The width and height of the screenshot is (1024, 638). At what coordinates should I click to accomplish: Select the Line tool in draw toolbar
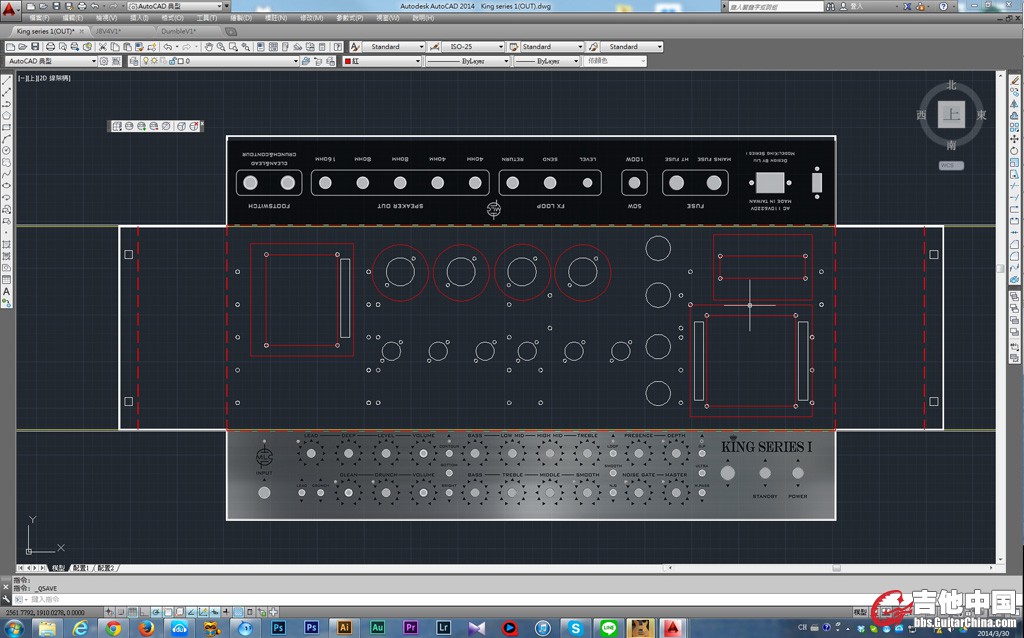click(x=7, y=81)
